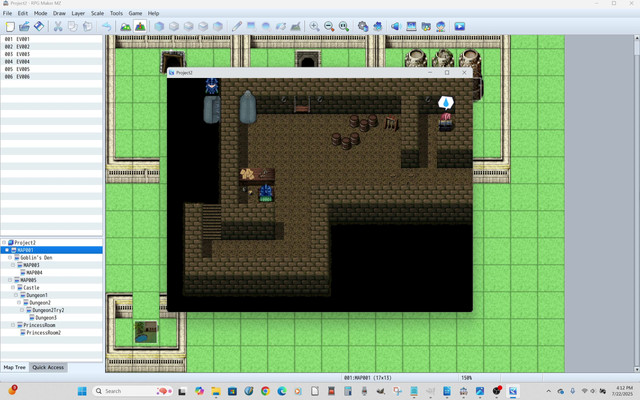Click the Zoom In magnifier icon
The height and width of the screenshot is (400, 640).
click(314, 27)
